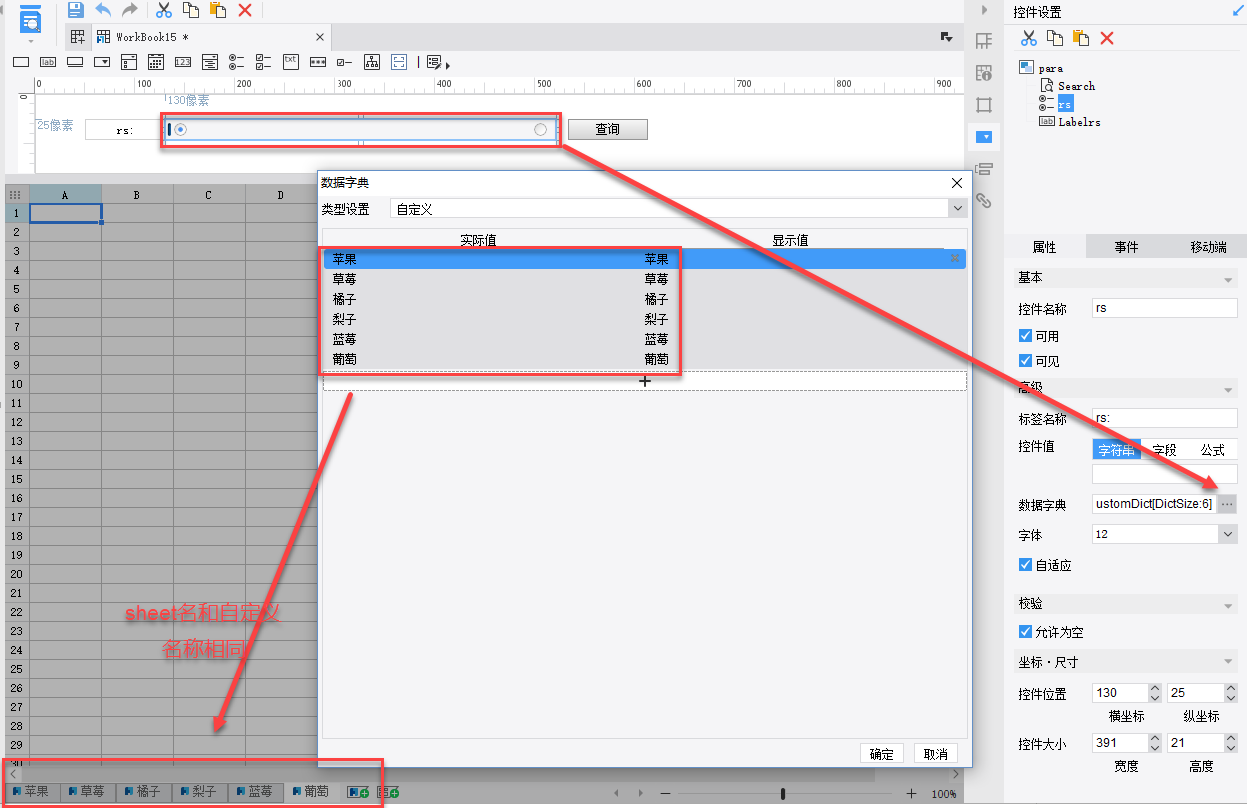The height and width of the screenshot is (808, 1247).
Task: Switch to the 事件 tab
Action: pyautogui.click(x=1126, y=247)
